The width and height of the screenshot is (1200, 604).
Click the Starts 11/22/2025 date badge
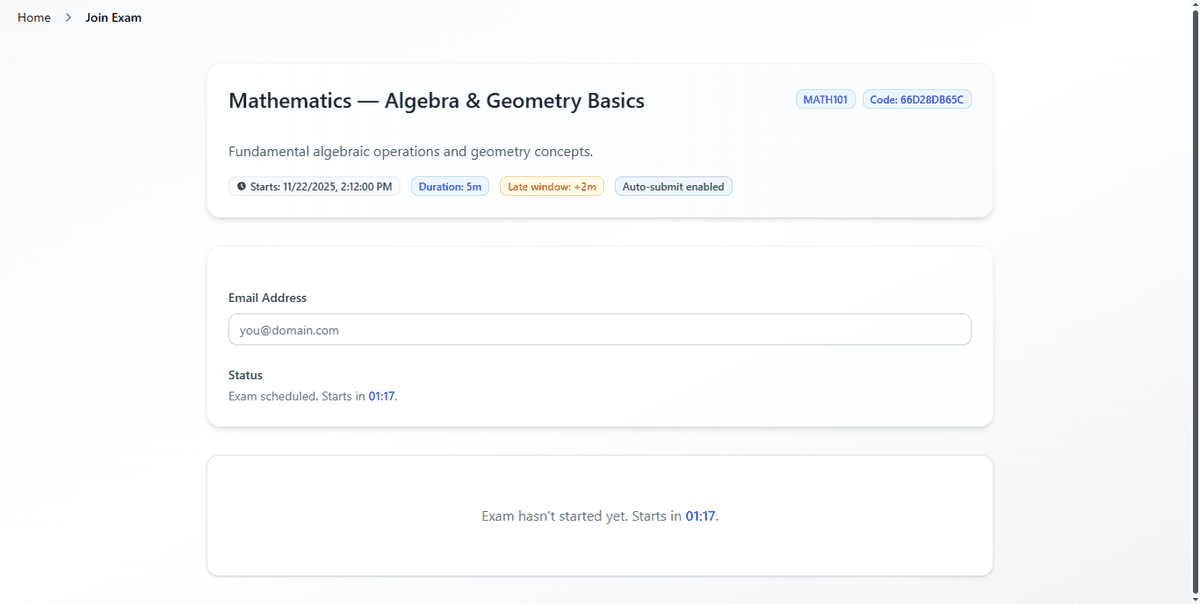tap(314, 187)
